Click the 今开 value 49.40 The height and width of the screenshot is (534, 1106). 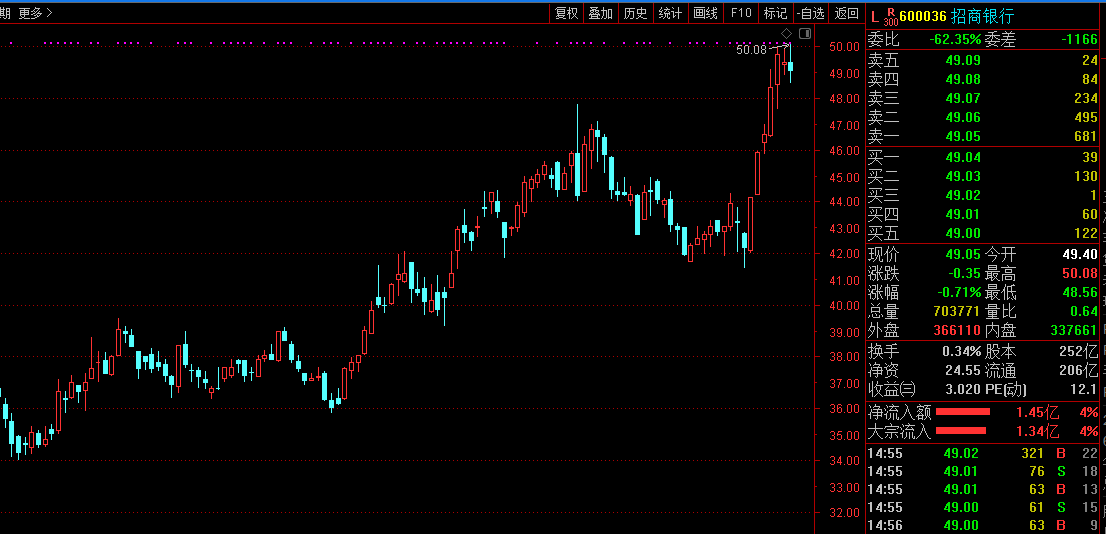click(x=1080, y=254)
